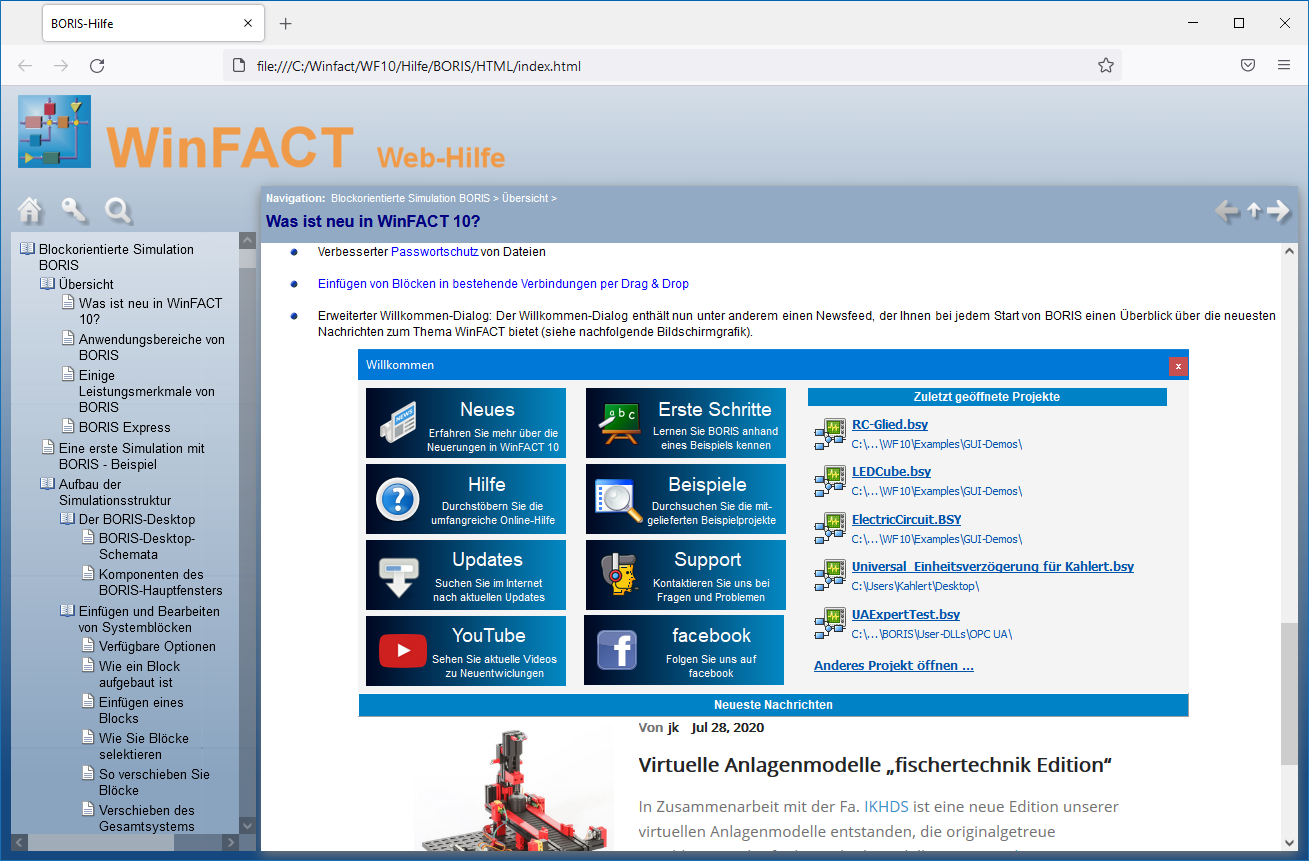
Task: Collapse Aufbau der Simulationsstruktur book node
Action: tap(47, 484)
